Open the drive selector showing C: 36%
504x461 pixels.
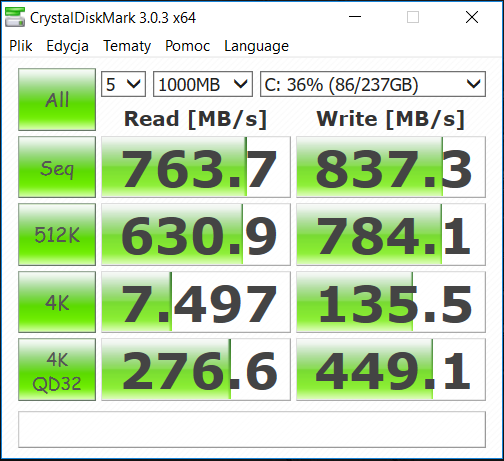pyautogui.click(x=373, y=84)
